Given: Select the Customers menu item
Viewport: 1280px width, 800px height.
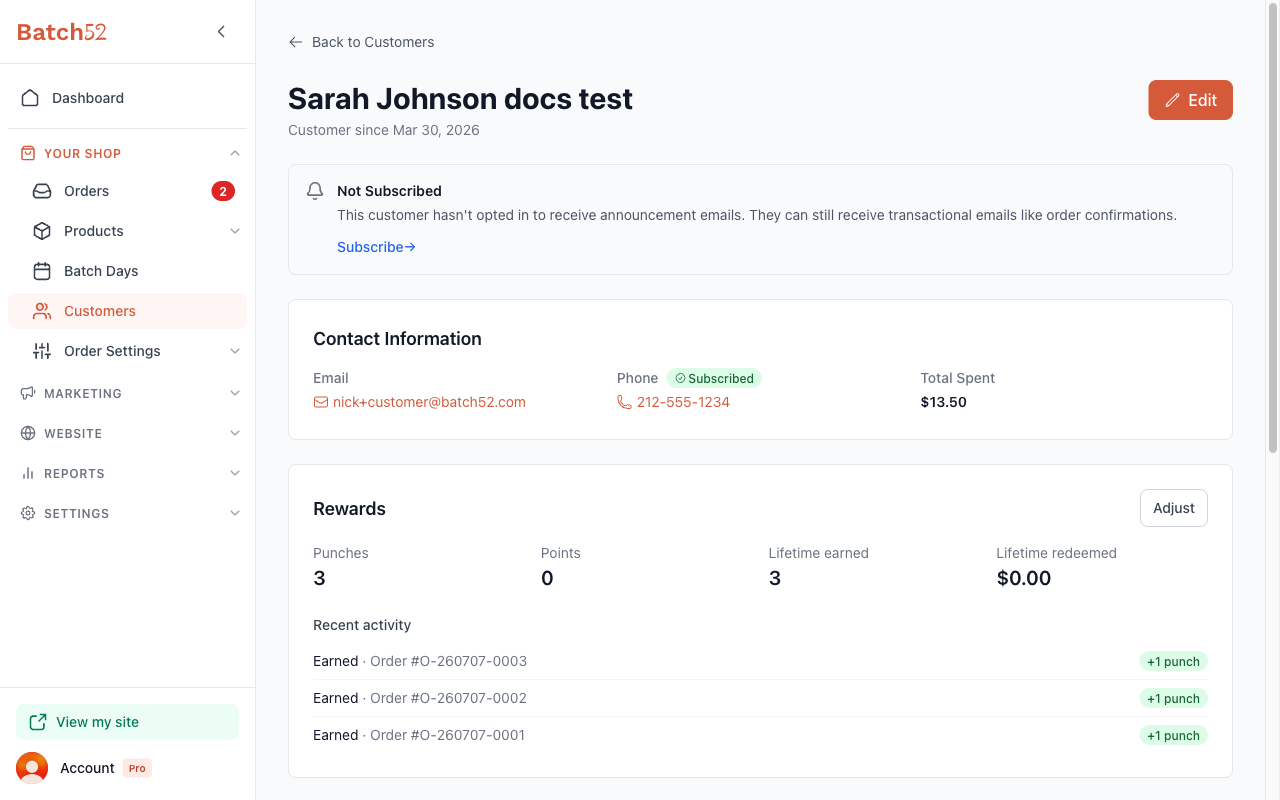Looking at the screenshot, I should pyautogui.click(x=127, y=311).
